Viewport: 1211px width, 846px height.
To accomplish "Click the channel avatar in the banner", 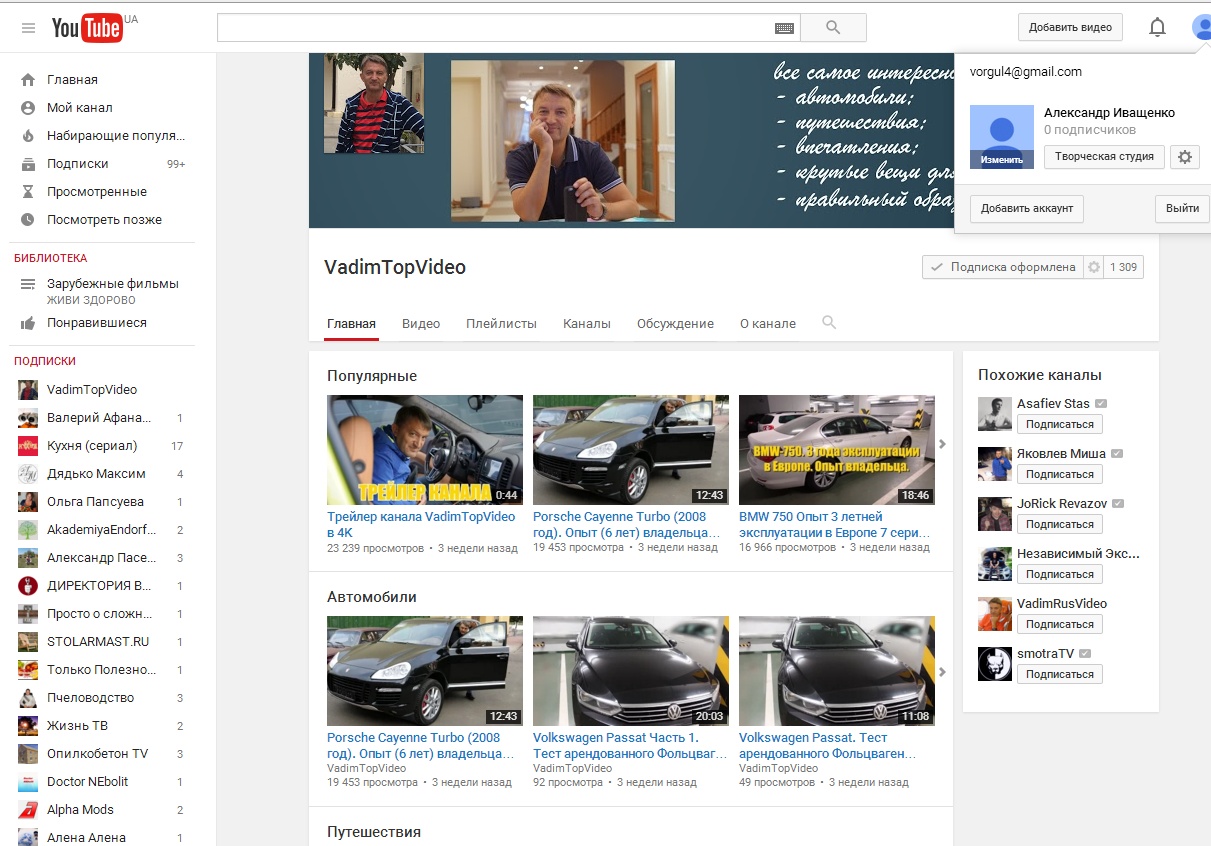I will [x=374, y=103].
